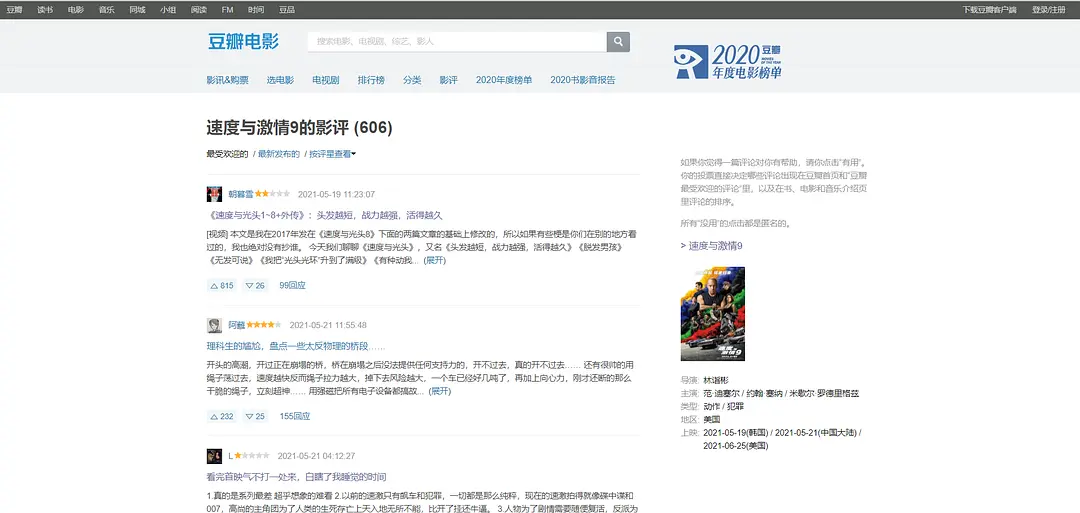Open 时间 in top bar
This screenshot has width=1080, height=513.
tap(256, 10)
